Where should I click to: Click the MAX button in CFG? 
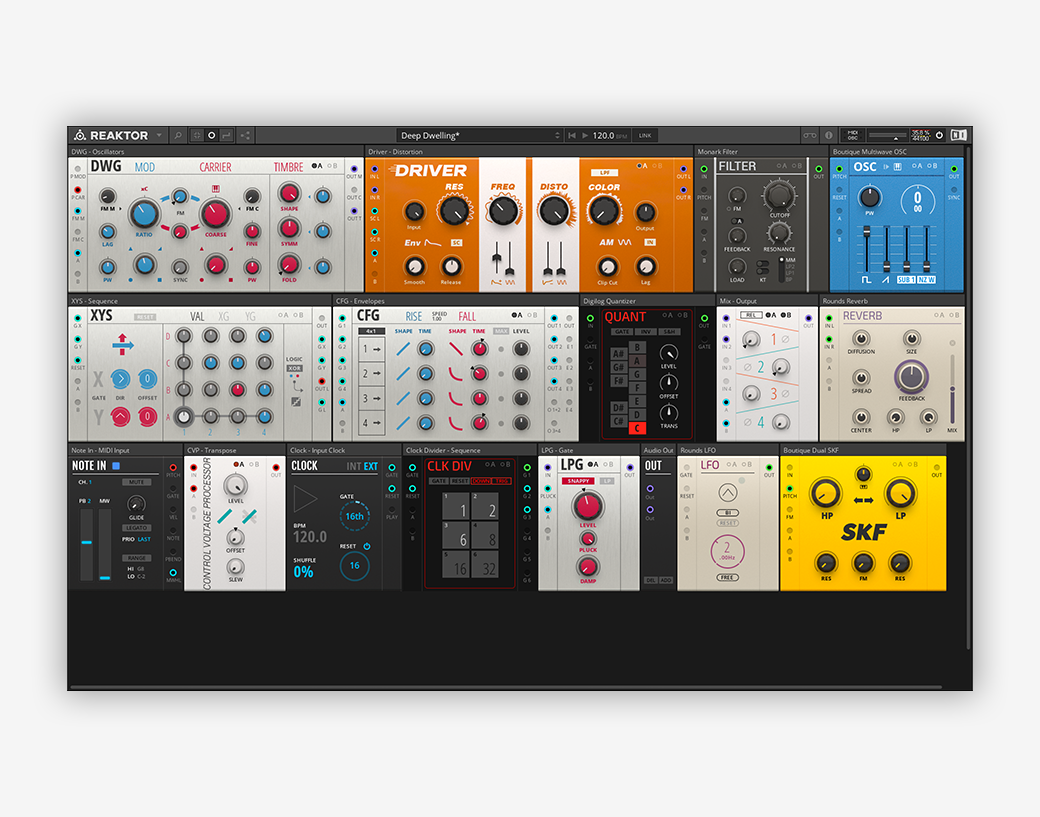pos(501,331)
